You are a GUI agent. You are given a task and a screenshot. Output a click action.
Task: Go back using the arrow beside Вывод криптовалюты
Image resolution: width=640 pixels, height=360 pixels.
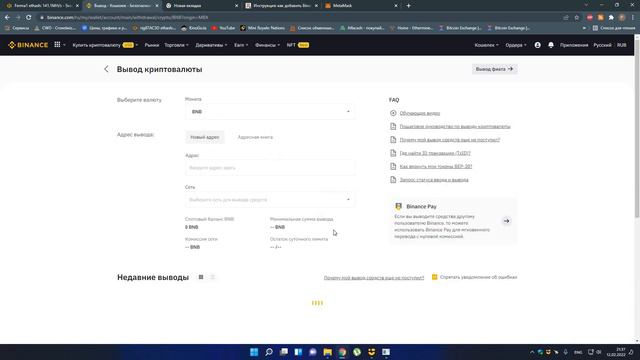(106, 69)
